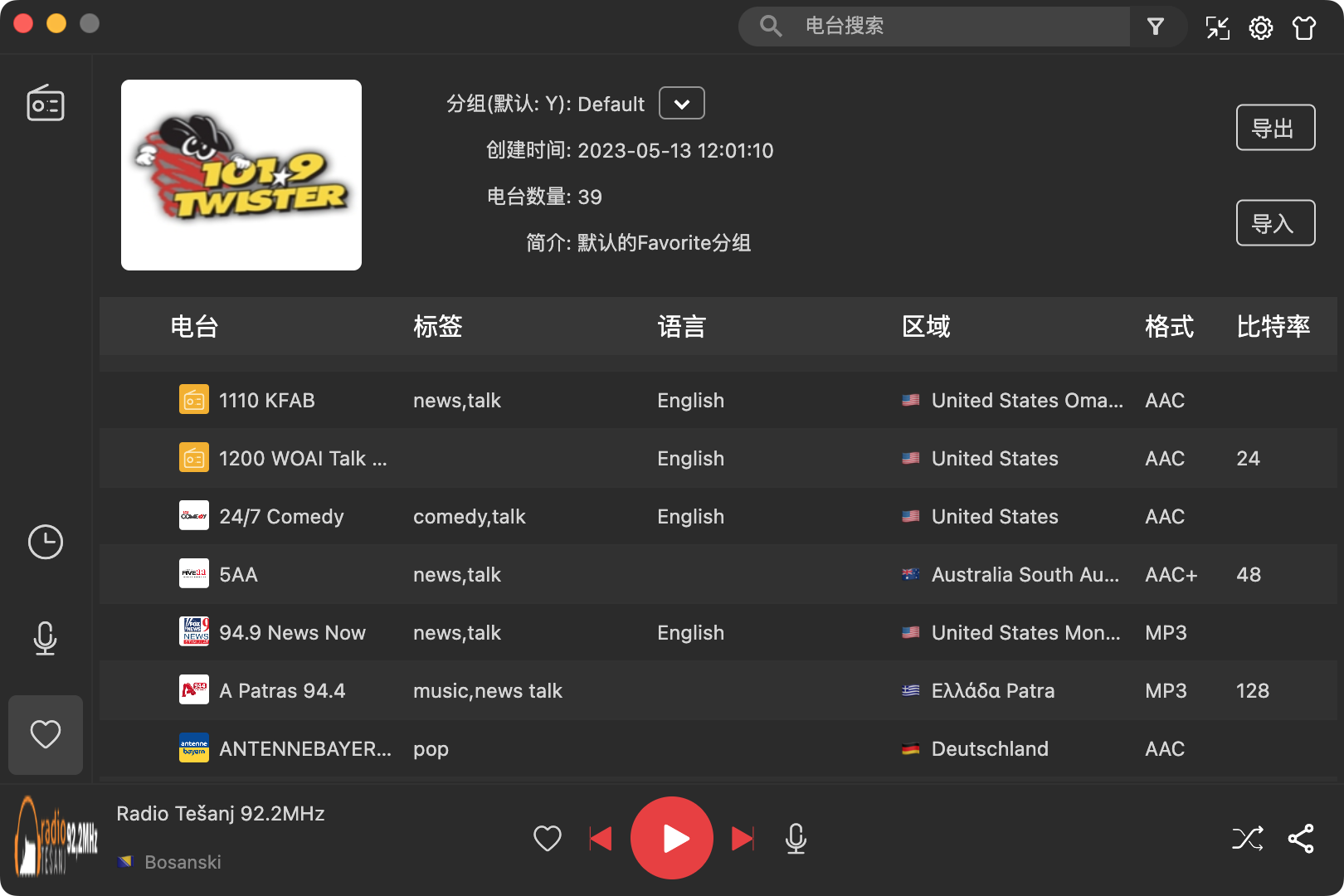Image resolution: width=1344 pixels, height=896 pixels.
Task: Open the radio stations sidebar icon
Action: coord(46,104)
